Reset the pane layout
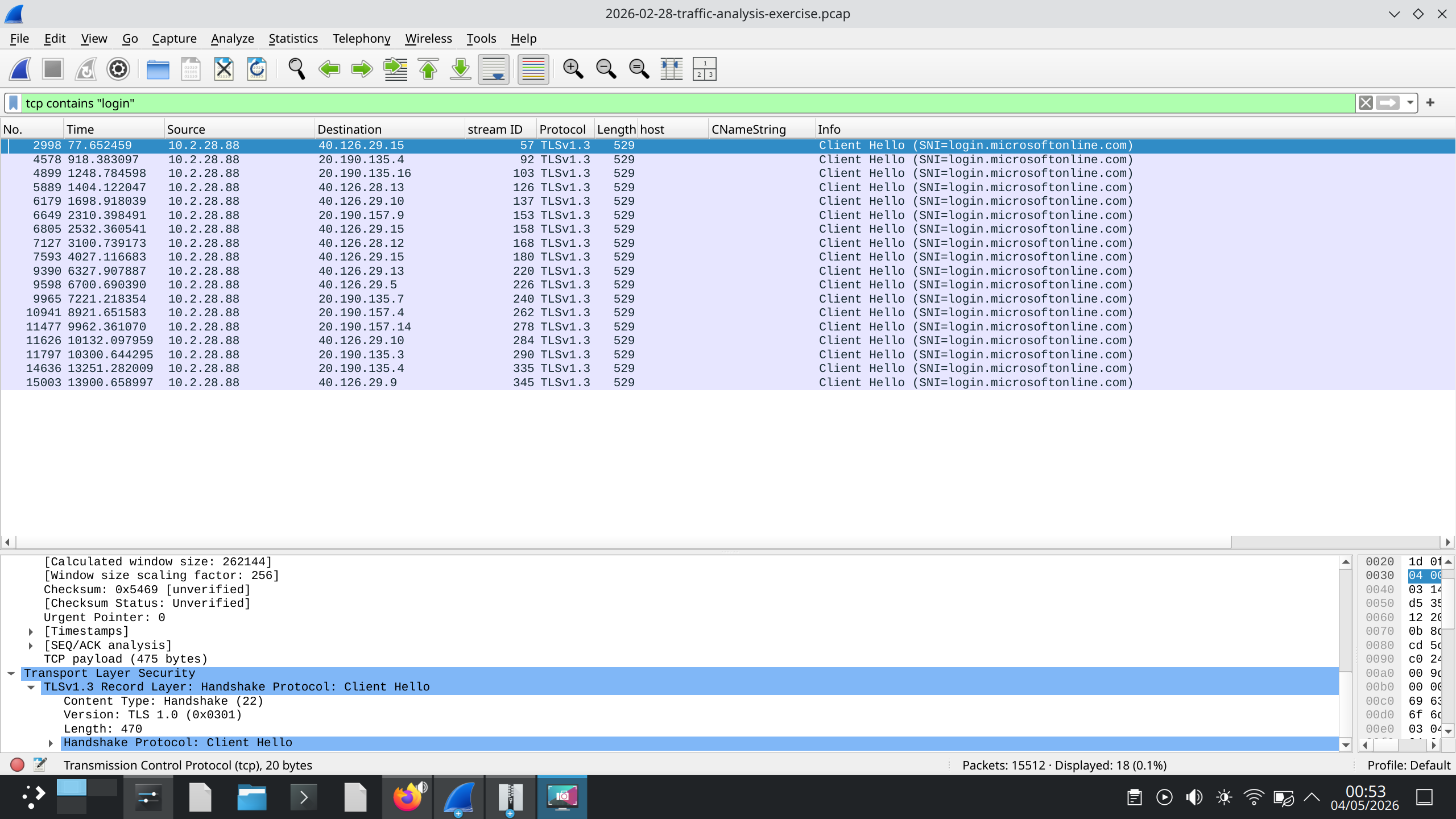The image size is (1456, 819). click(x=705, y=69)
